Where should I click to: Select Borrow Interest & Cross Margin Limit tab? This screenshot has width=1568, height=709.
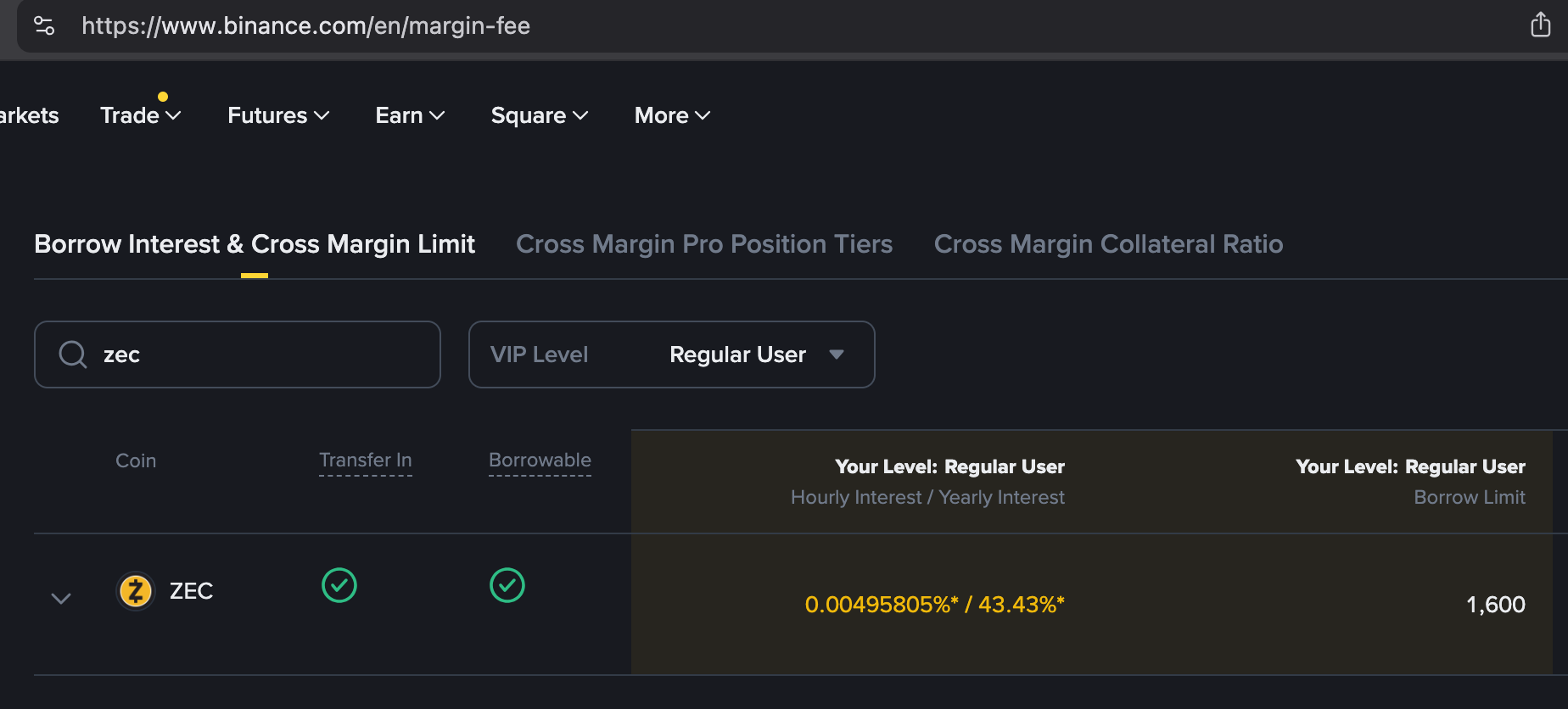pyautogui.click(x=255, y=244)
